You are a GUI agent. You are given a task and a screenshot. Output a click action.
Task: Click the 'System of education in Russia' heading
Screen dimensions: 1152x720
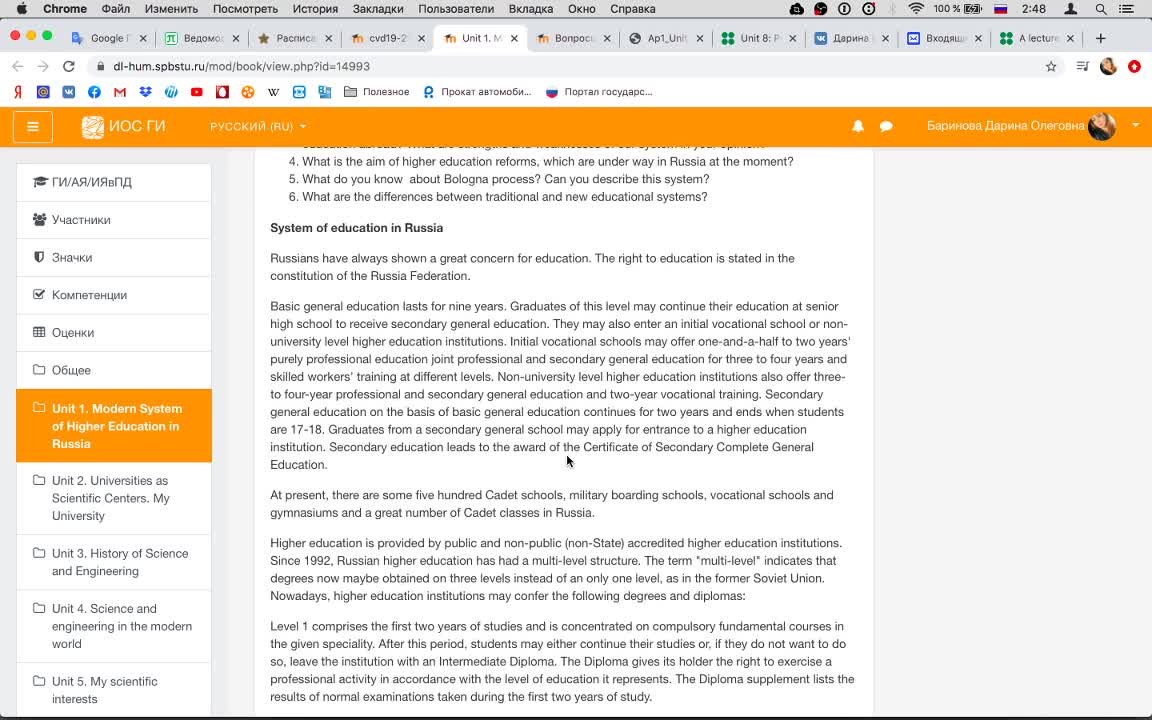[356, 228]
